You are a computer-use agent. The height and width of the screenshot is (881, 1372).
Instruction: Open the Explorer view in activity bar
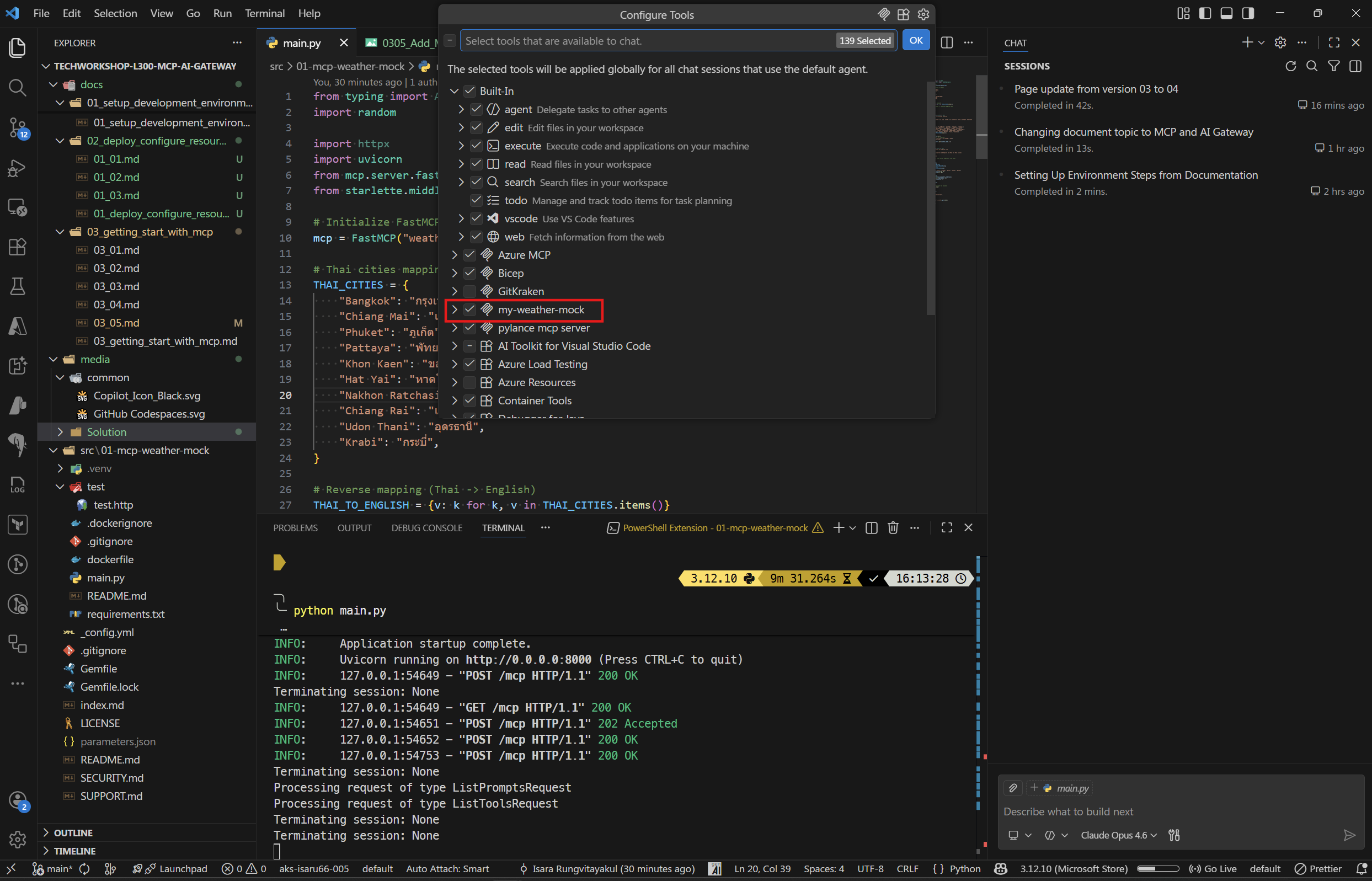(x=18, y=47)
